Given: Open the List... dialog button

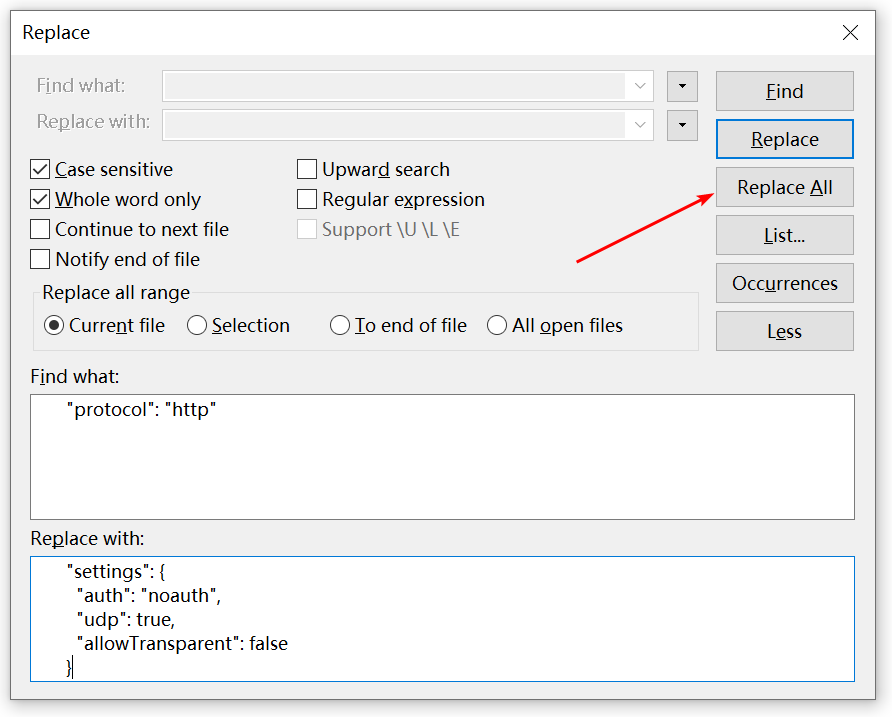Looking at the screenshot, I should point(784,235).
